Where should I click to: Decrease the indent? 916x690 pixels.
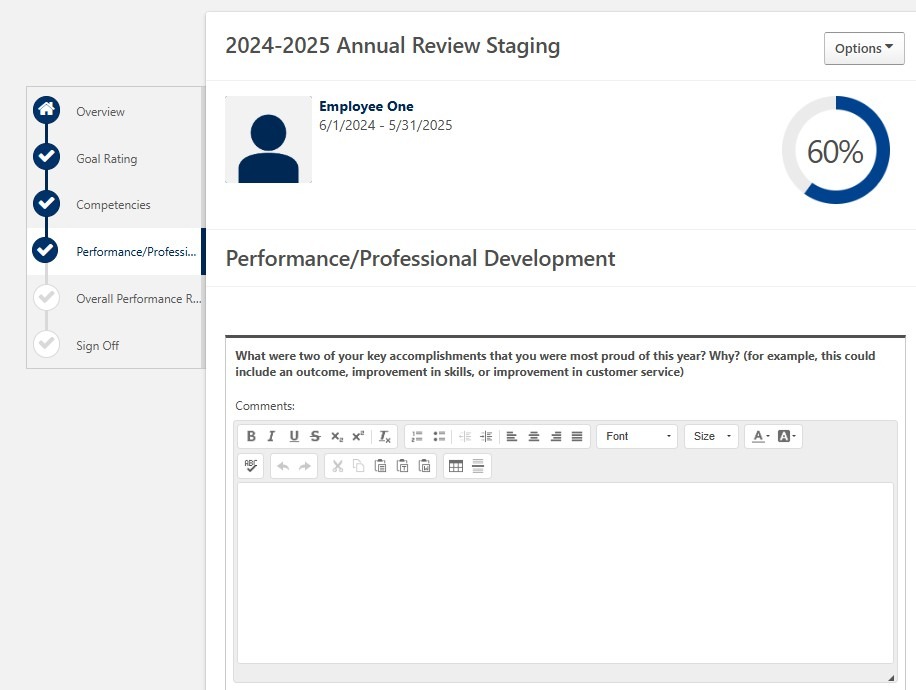pos(465,436)
